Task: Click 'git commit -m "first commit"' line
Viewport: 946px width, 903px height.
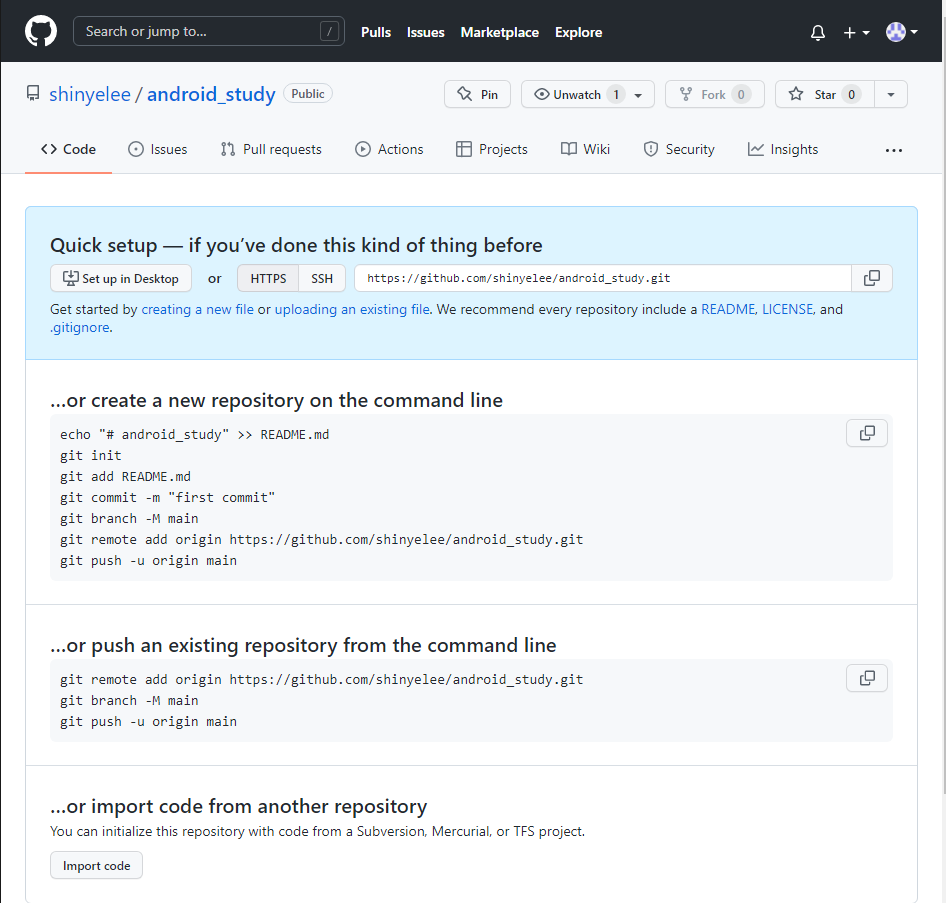Action: click(x=167, y=498)
